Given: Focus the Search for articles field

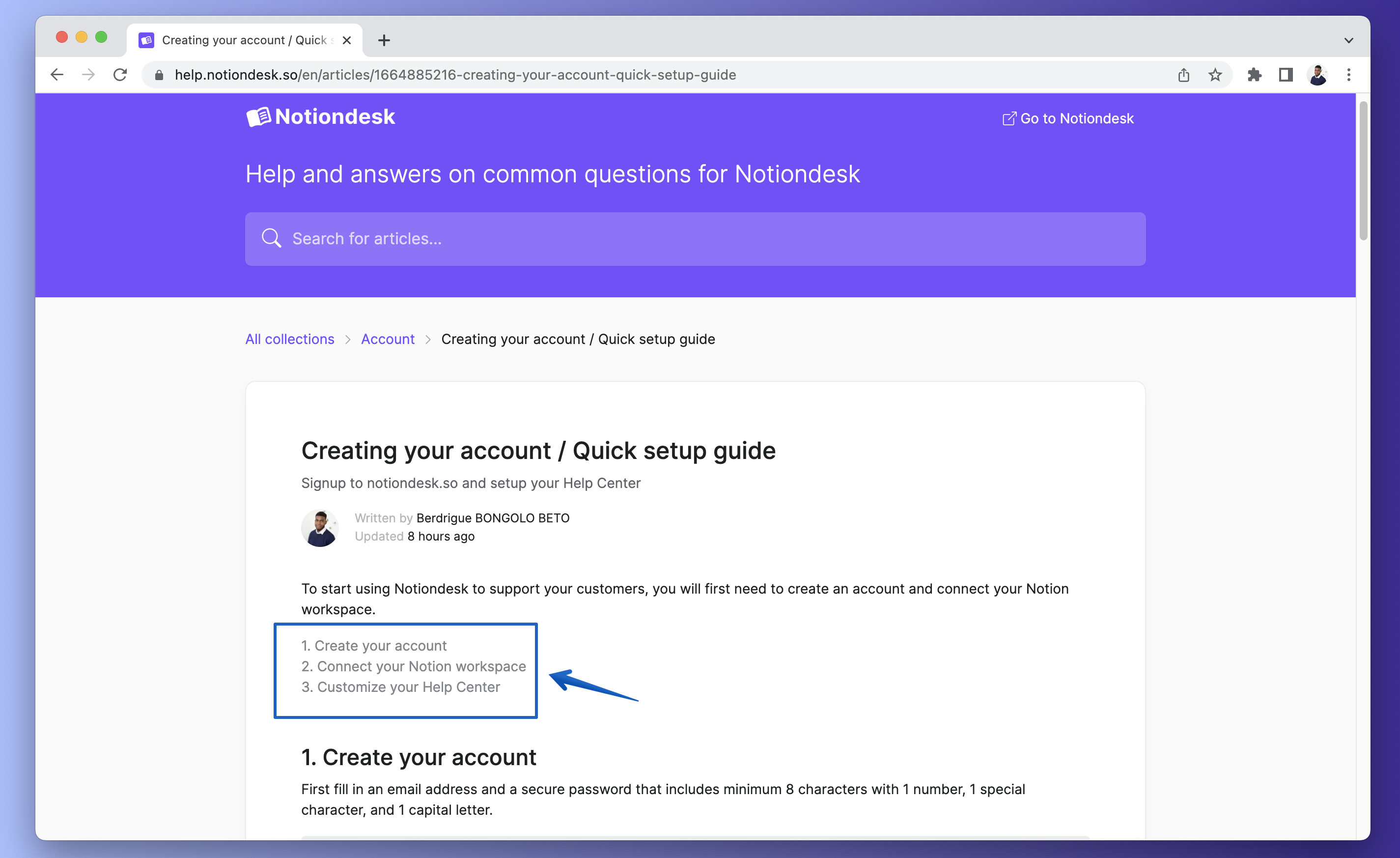Looking at the screenshot, I should (696, 239).
